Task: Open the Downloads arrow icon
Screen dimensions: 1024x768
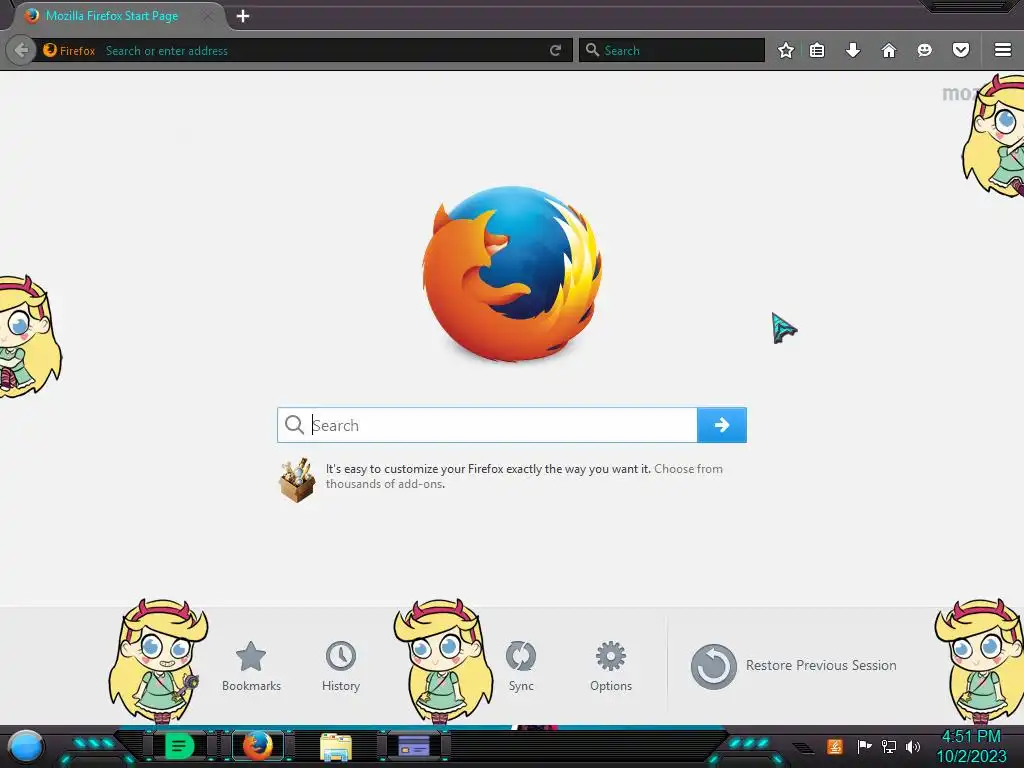Action: (853, 50)
